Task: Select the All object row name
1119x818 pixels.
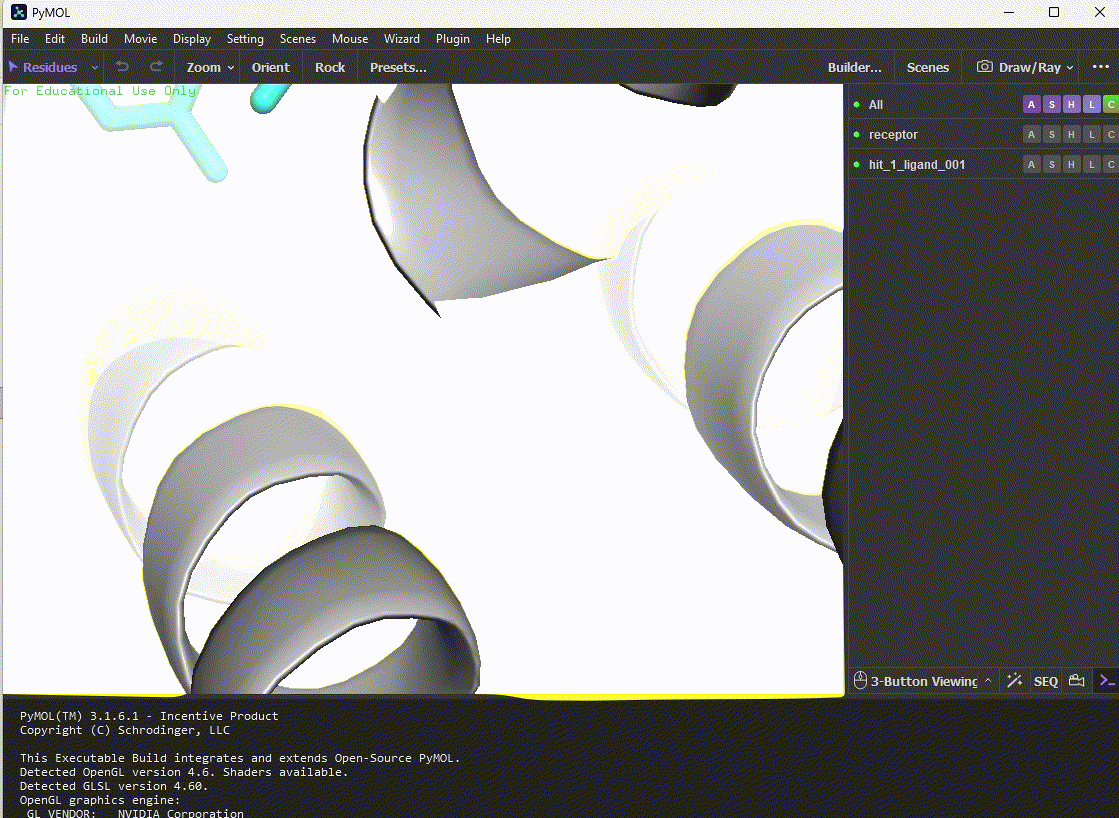Action: point(876,104)
